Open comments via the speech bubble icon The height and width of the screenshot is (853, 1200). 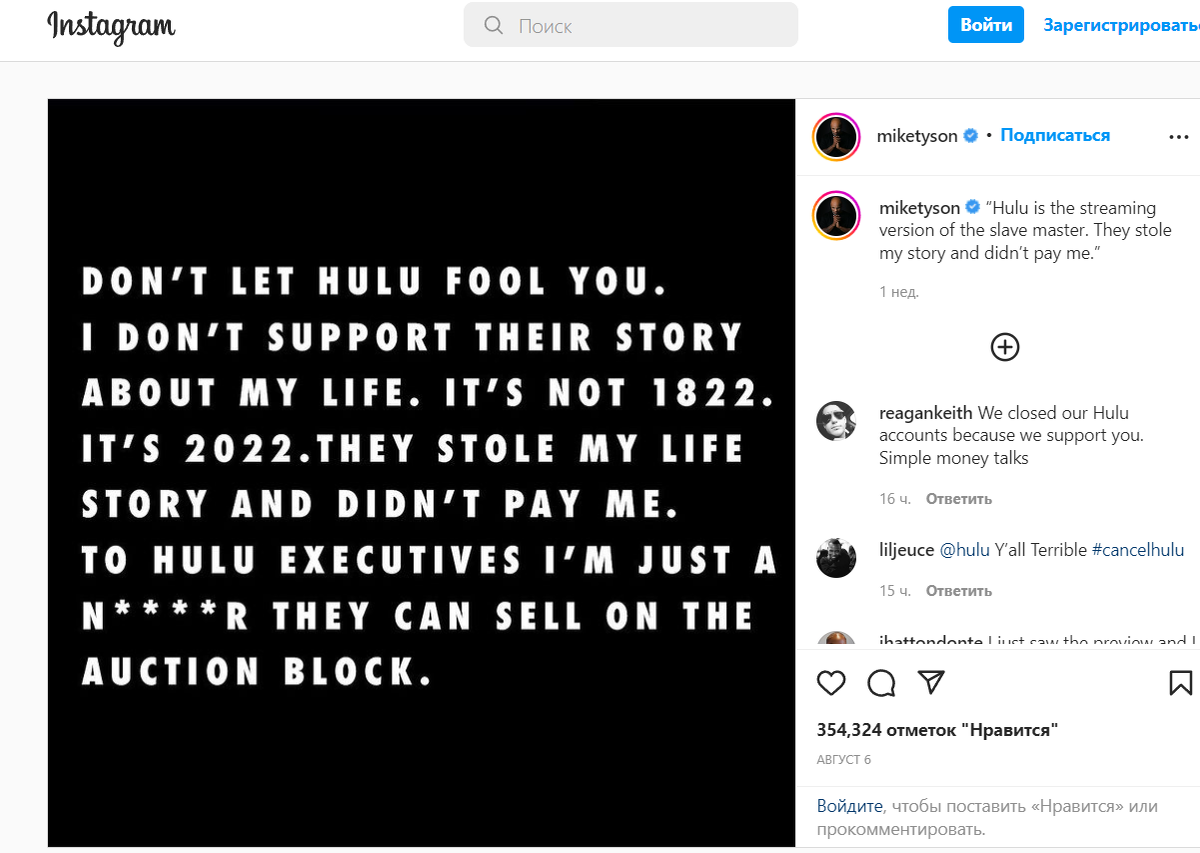pyautogui.click(x=881, y=683)
